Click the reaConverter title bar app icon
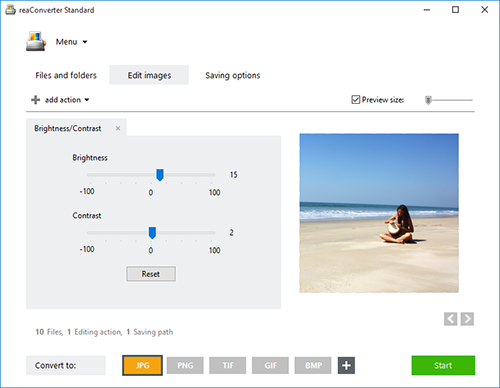500x388 pixels. [x=10, y=10]
